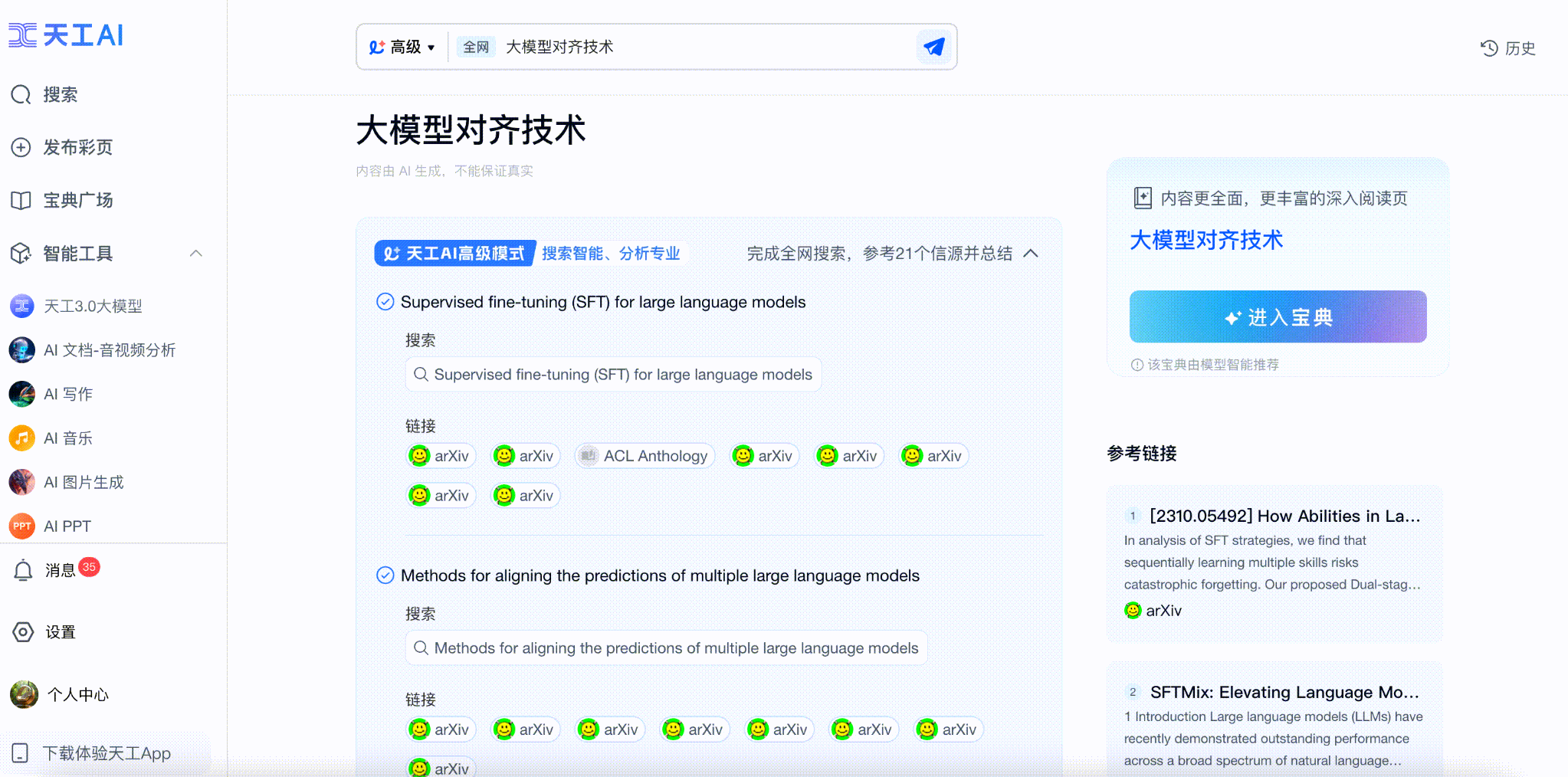
Task: Open 天工3.0大模型
Action: (x=93, y=306)
